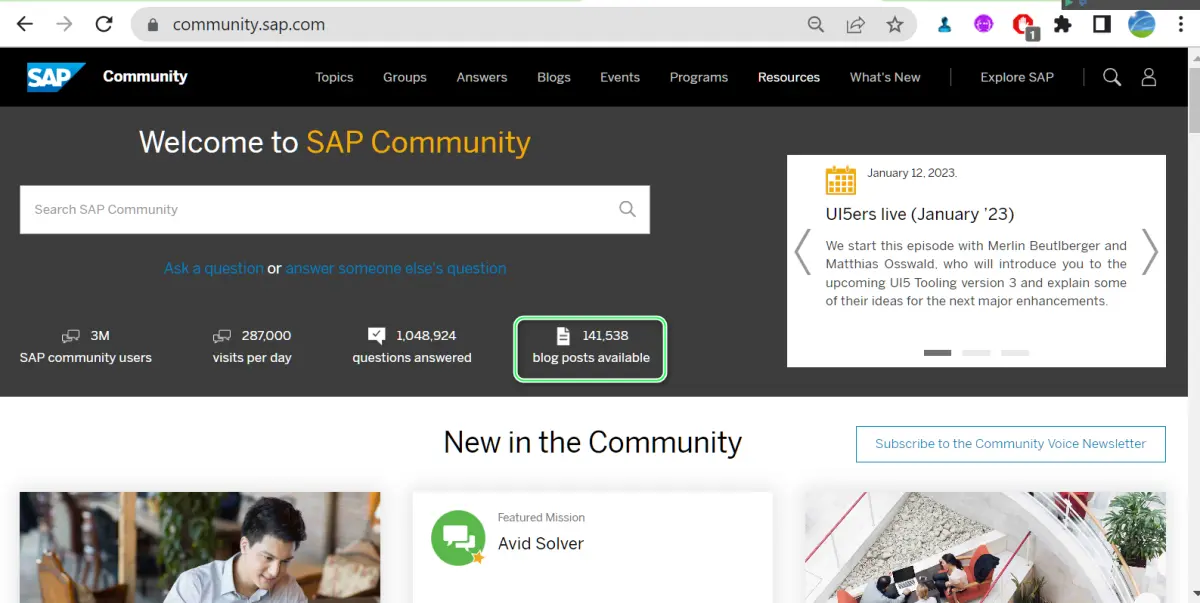1200x603 pixels.
Task: Open the man with laptop thumbnail
Action: pyautogui.click(x=200, y=547)
